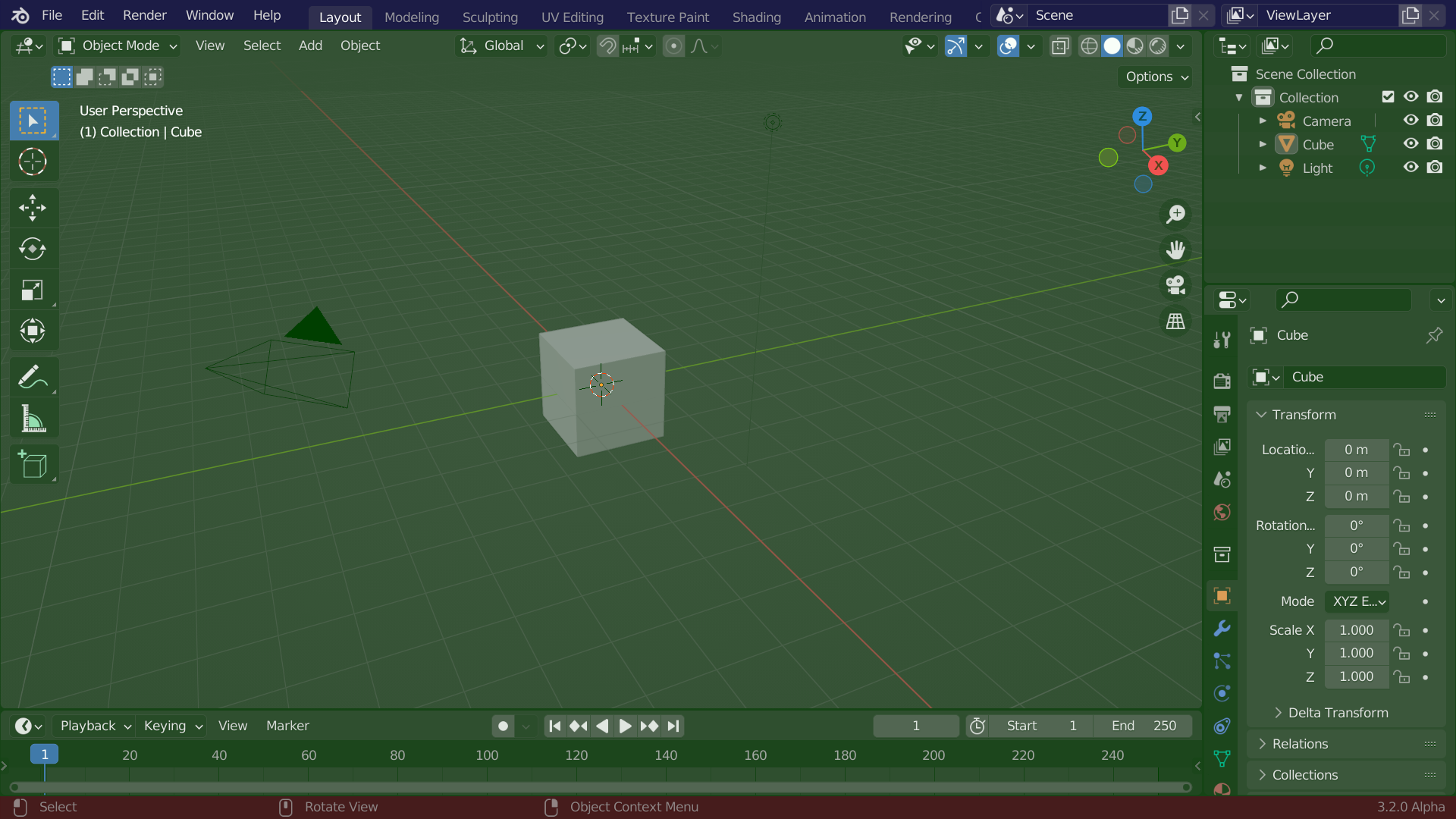
Task: Toggle visibility of Camera object
Action: tap(1411, 120)
